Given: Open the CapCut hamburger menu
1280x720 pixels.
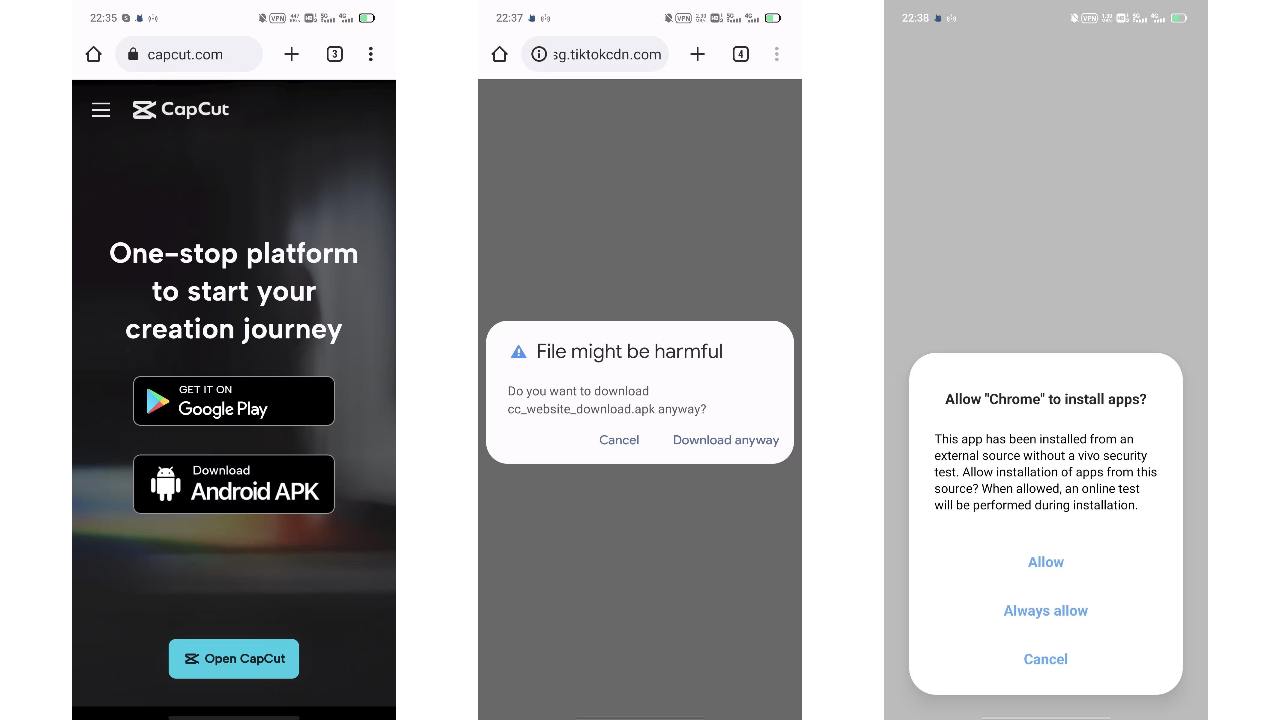Looking at the screenshot, I should 100,110.
